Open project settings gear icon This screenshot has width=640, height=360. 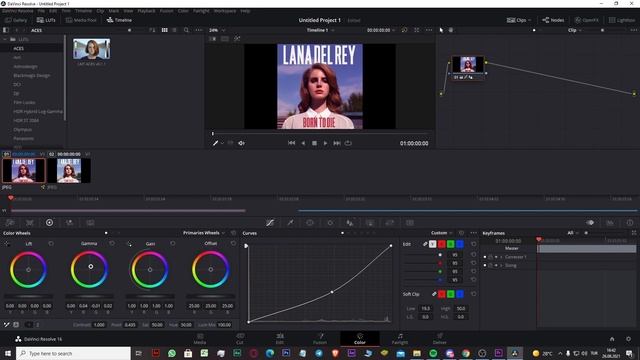628,339
